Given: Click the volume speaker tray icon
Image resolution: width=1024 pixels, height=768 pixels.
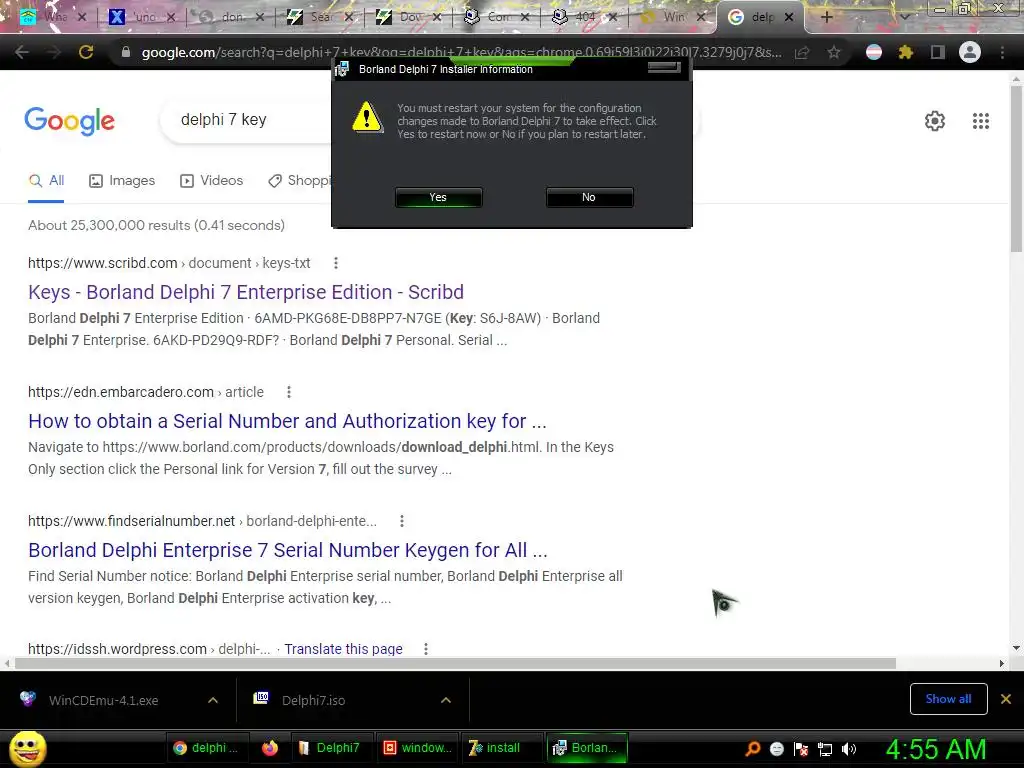Looking at the screenshot, I should pos(849,749).
